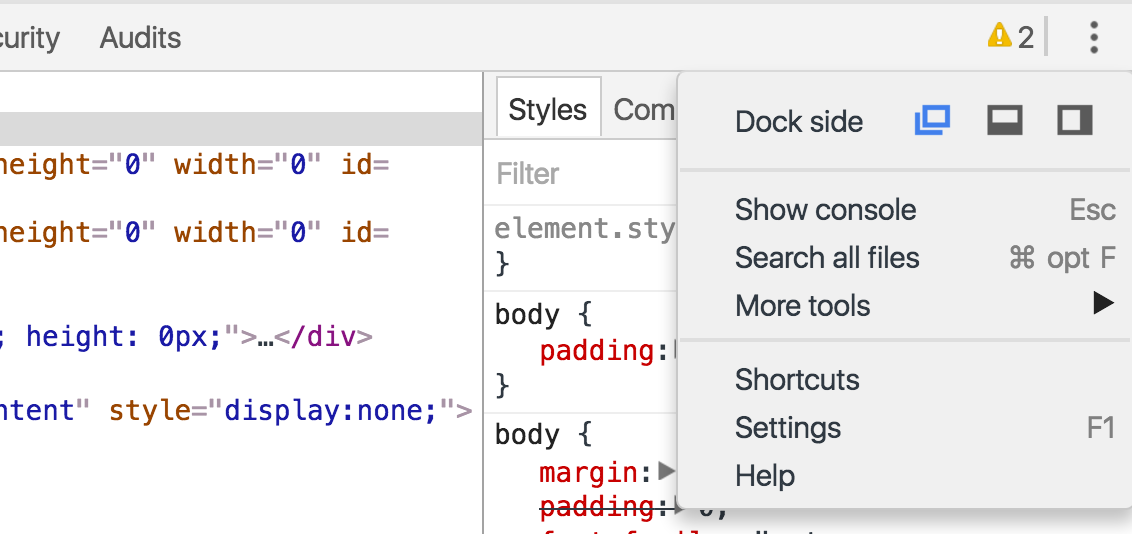Click the Dock side label

[x=798, y=122]
